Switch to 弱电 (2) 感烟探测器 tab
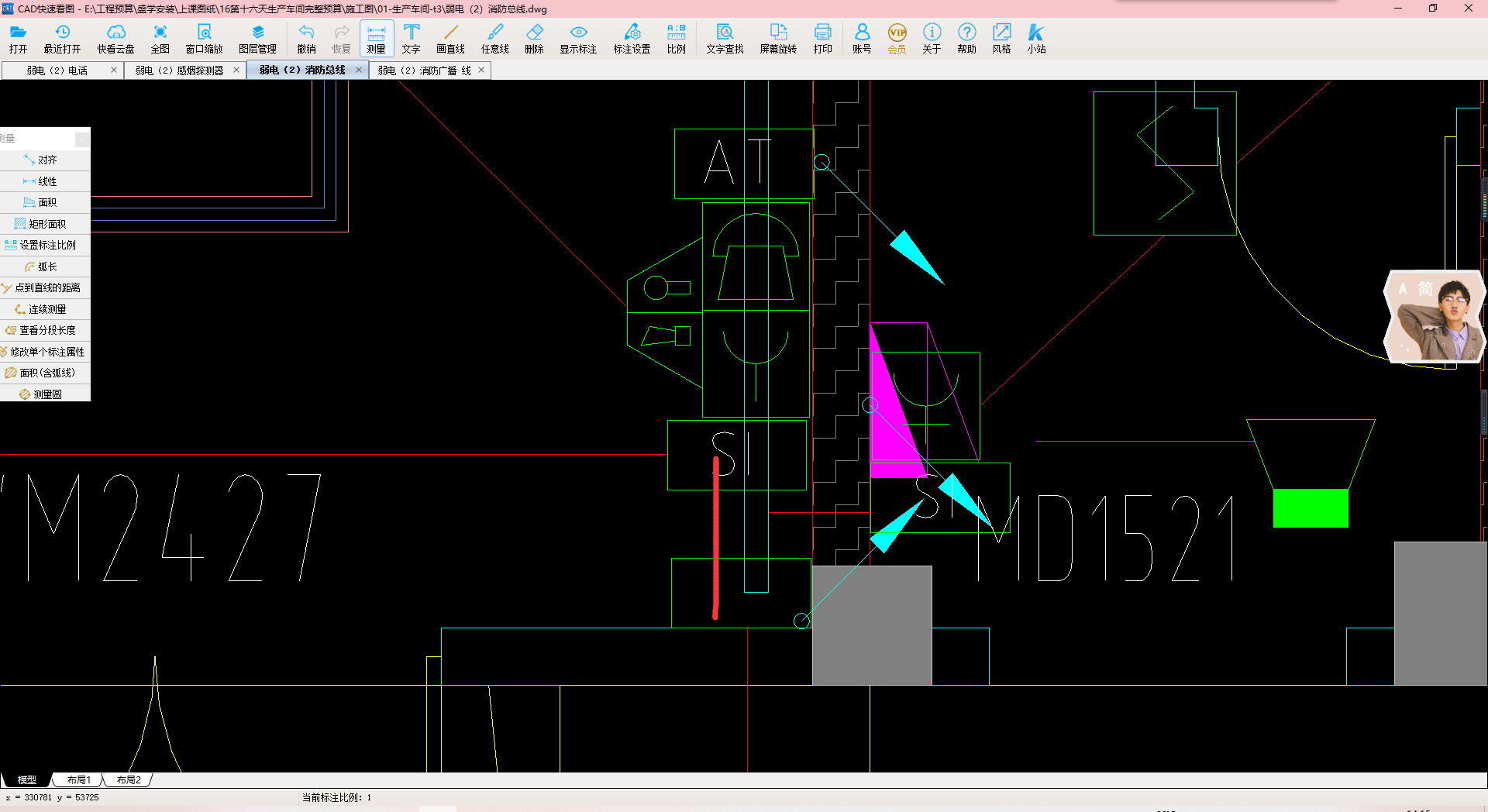The height and width of the screenshot is (812, 1488). 179,71
